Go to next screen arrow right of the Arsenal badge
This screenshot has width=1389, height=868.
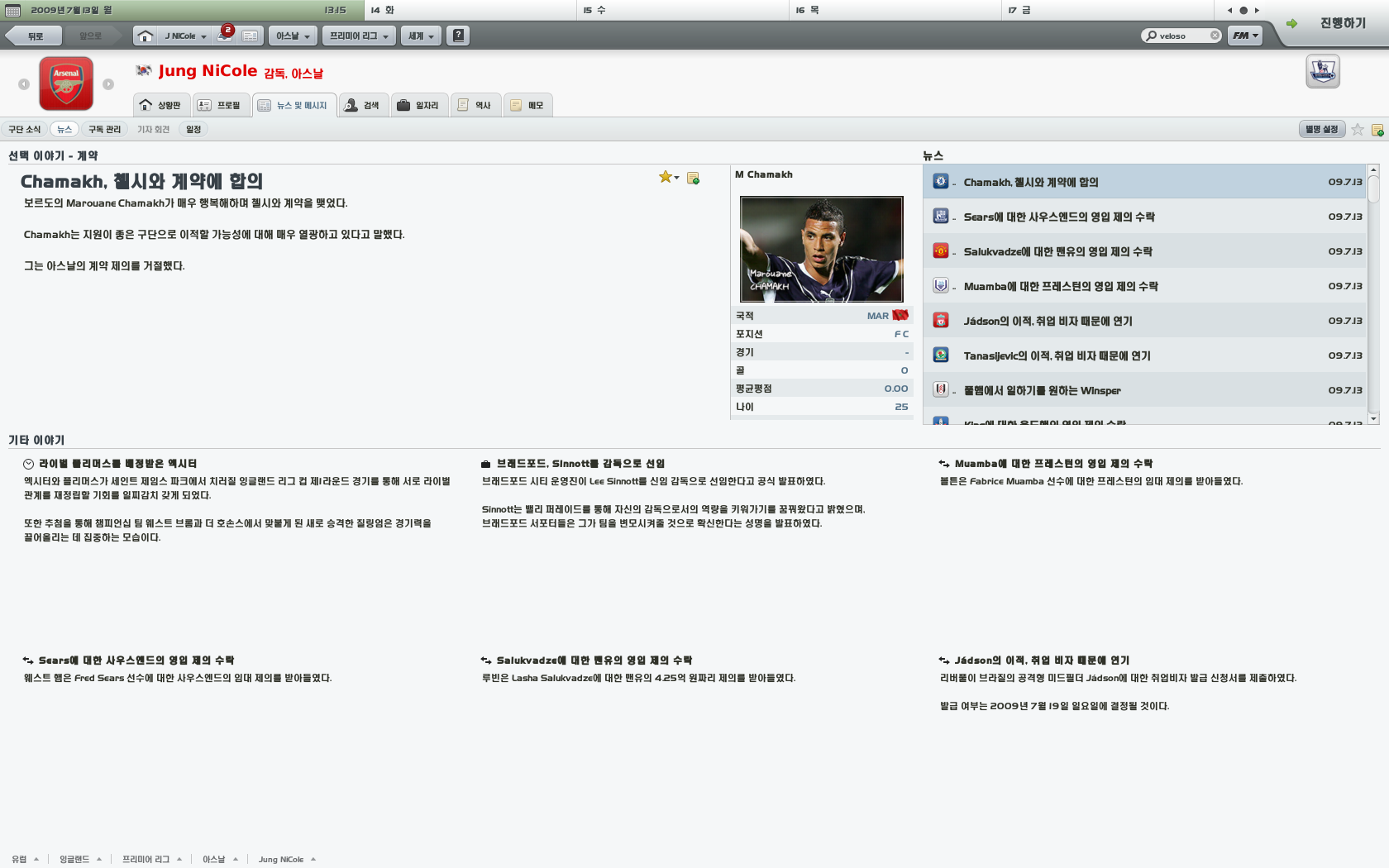(108, 84)
